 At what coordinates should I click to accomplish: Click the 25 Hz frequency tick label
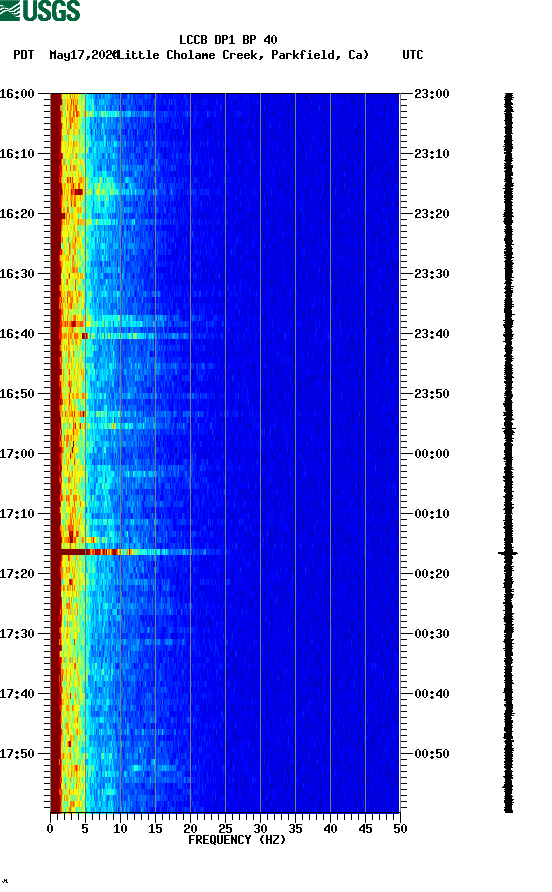225,829
